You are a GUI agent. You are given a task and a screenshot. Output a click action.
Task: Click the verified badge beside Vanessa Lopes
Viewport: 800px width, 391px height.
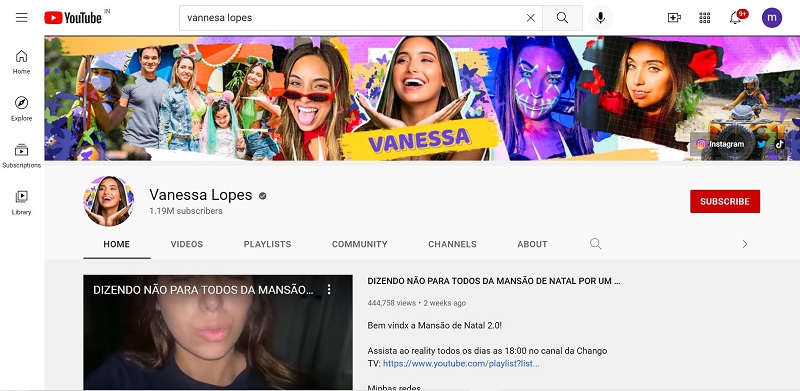(262, 196)
